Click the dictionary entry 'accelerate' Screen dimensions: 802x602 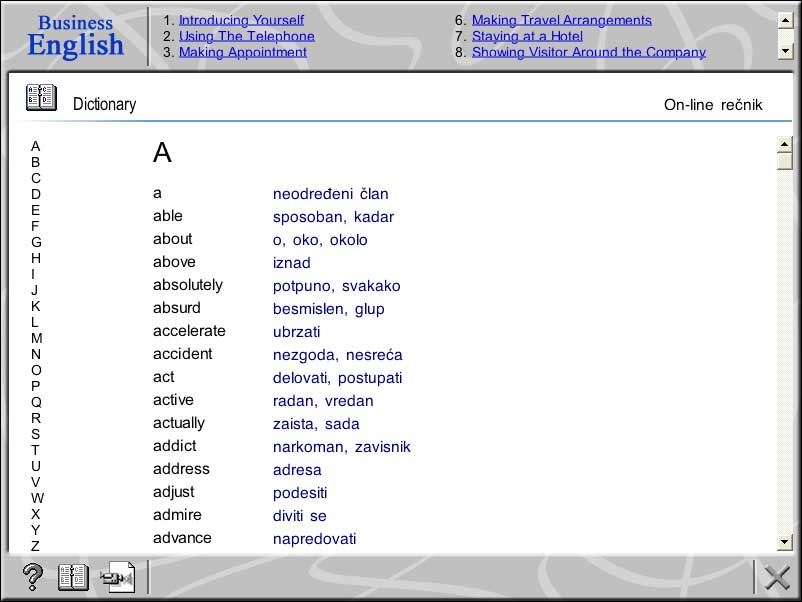(189, 330)
